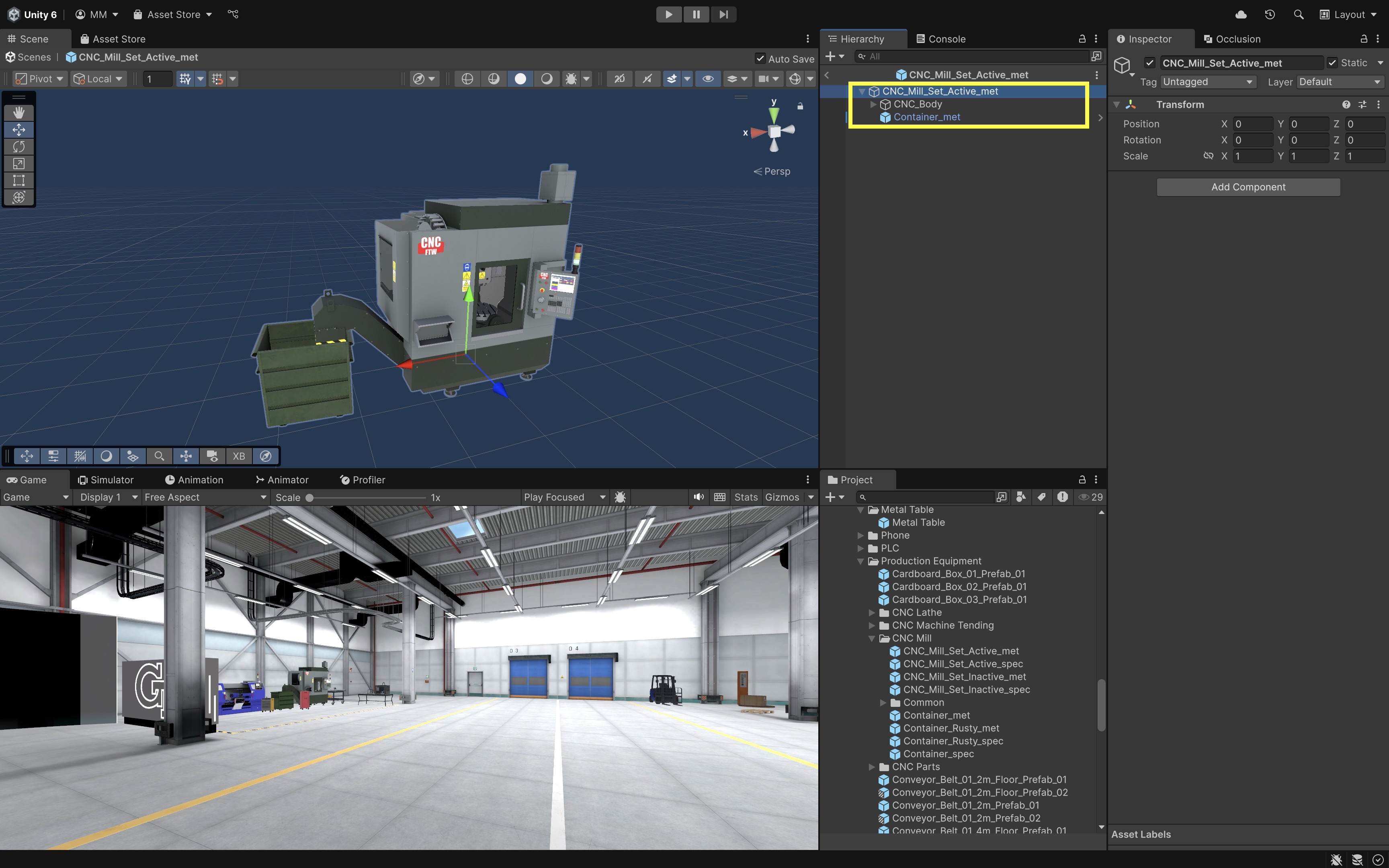This screenshot has height=868, width=1389.
Task: Open the Undo History icon
Action: click(x=1270, y=14)
